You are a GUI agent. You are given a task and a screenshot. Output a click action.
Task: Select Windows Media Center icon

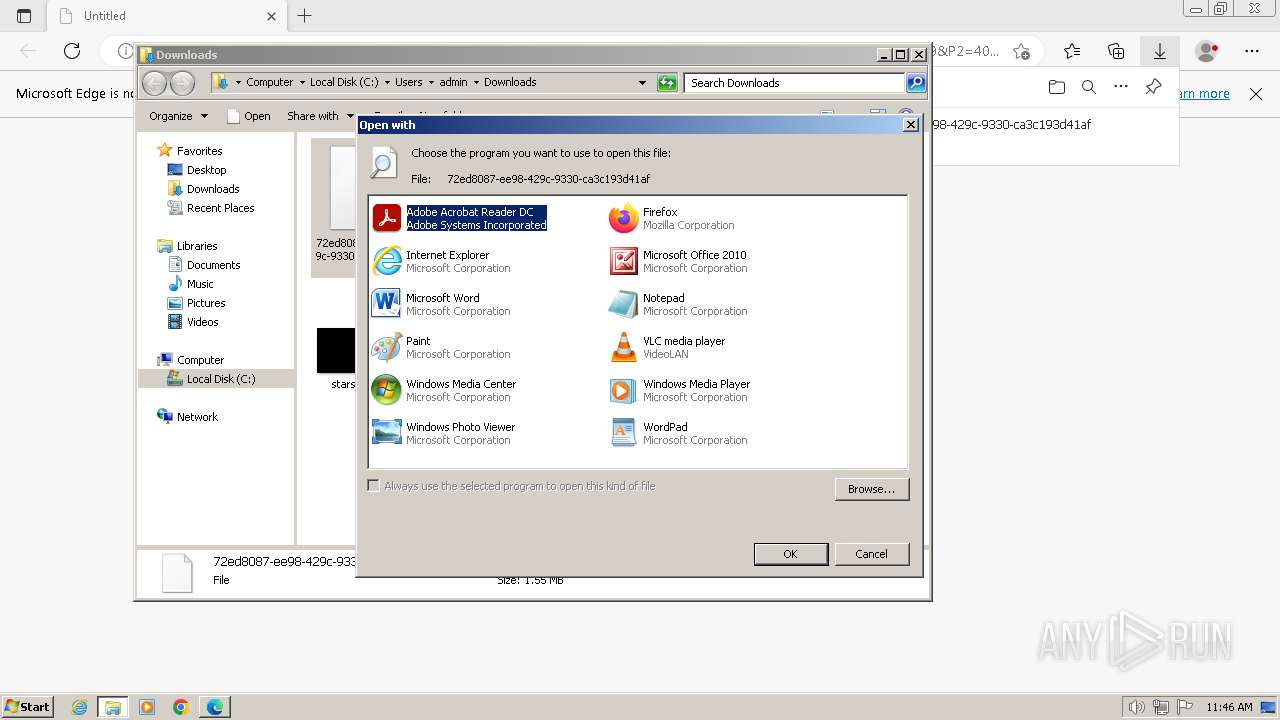click(x=386, y=390)
